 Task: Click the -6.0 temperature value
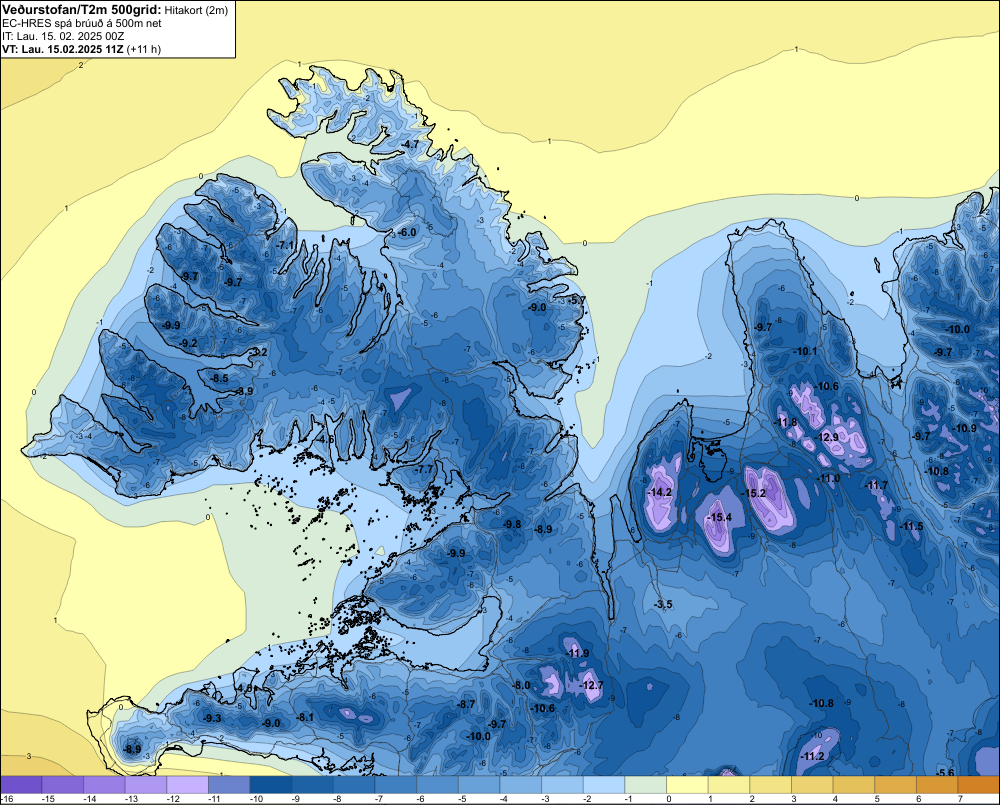[406, 232]
